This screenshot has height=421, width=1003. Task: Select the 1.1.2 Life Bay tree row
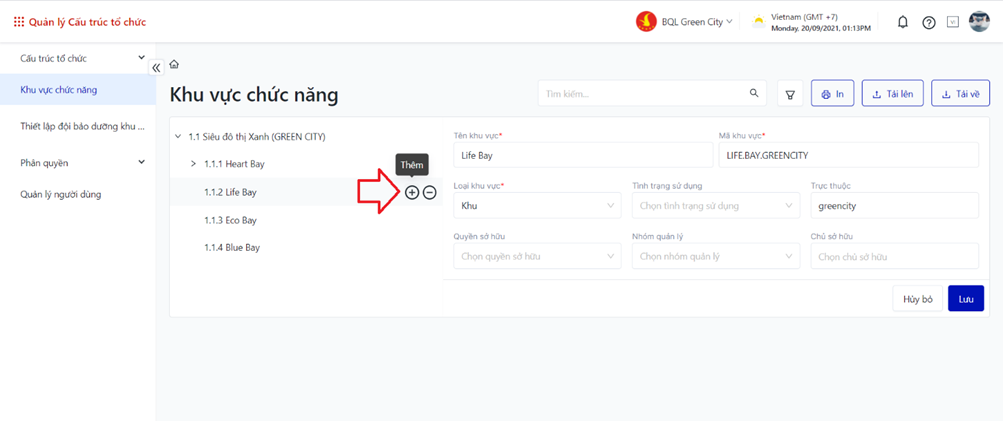(306, 192)
